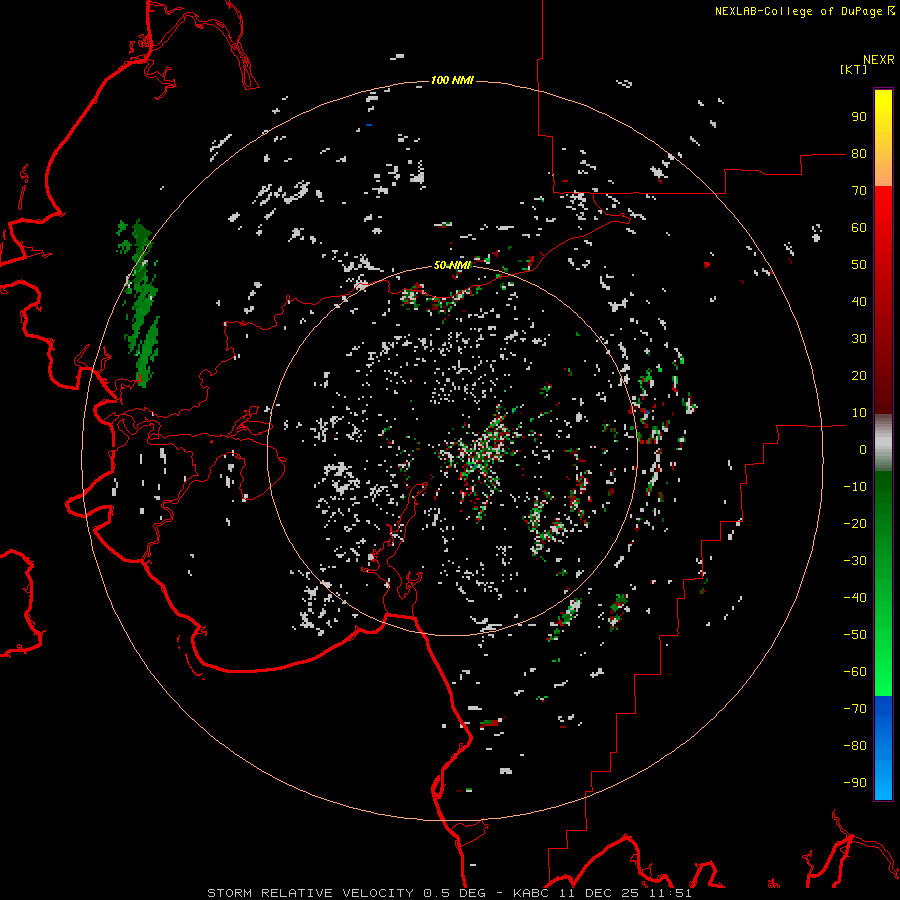Screen dimensions: 900x900
Task: Click the 90 value on the velocity scale
Action: [x=859, y=117]
